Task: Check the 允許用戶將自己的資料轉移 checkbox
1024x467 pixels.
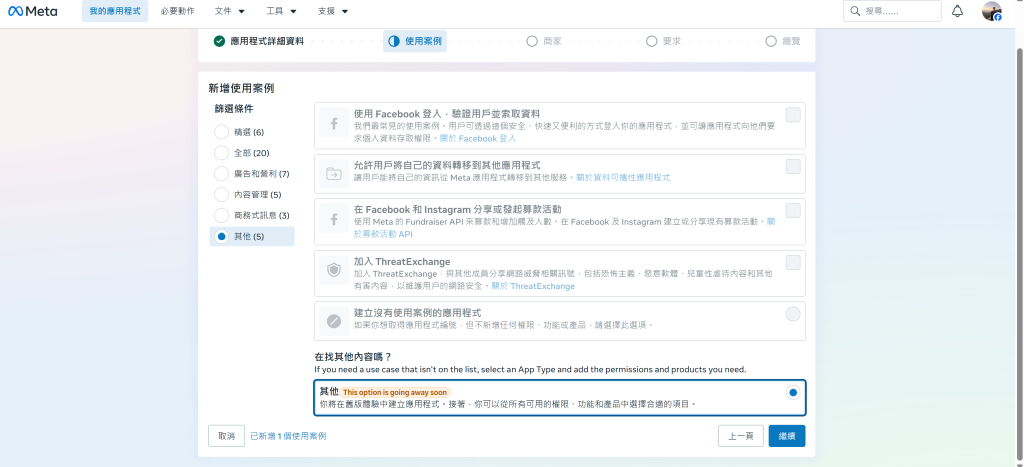Action: coord(793,167)
